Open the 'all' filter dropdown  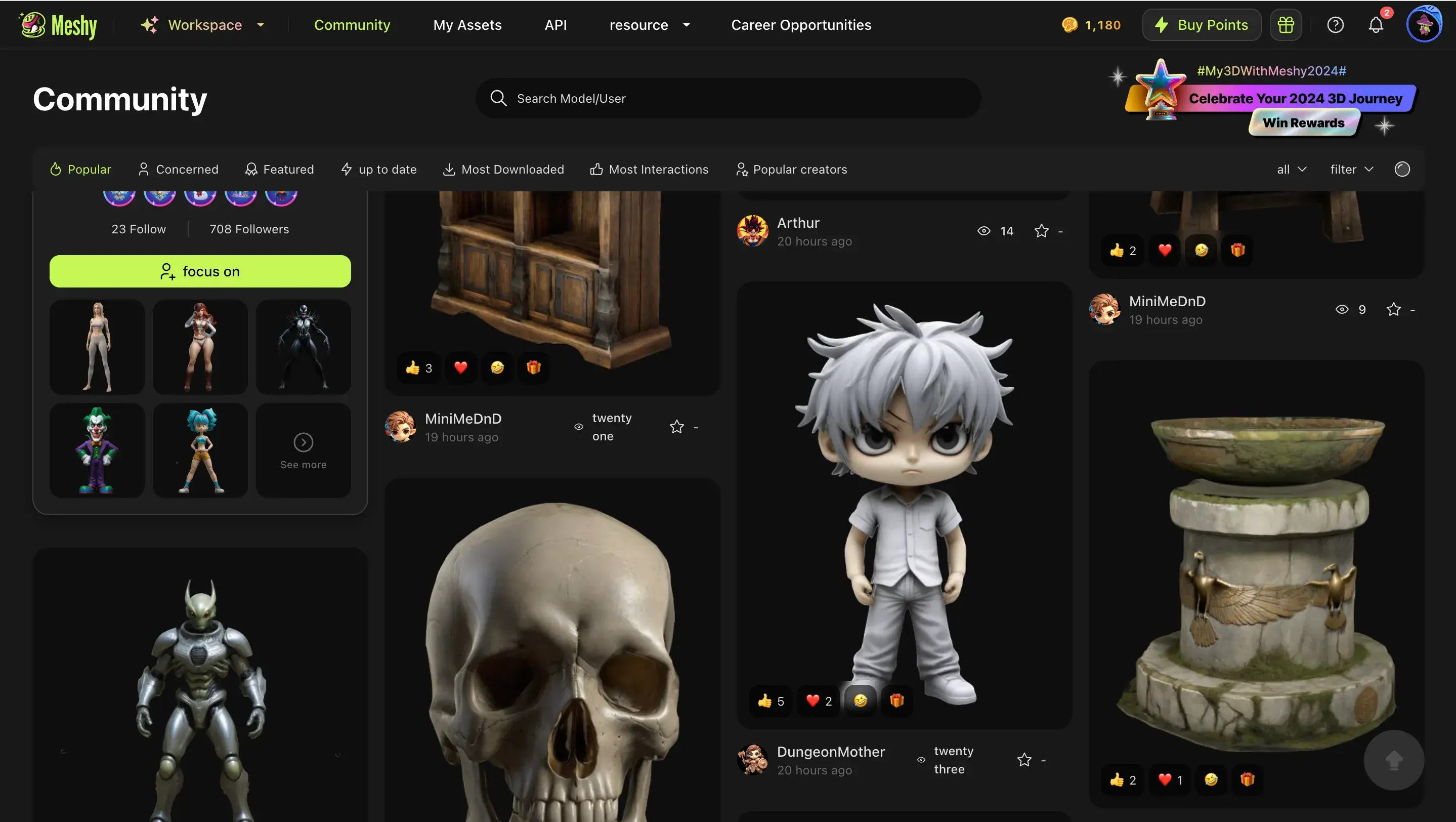click(1291, 169)
